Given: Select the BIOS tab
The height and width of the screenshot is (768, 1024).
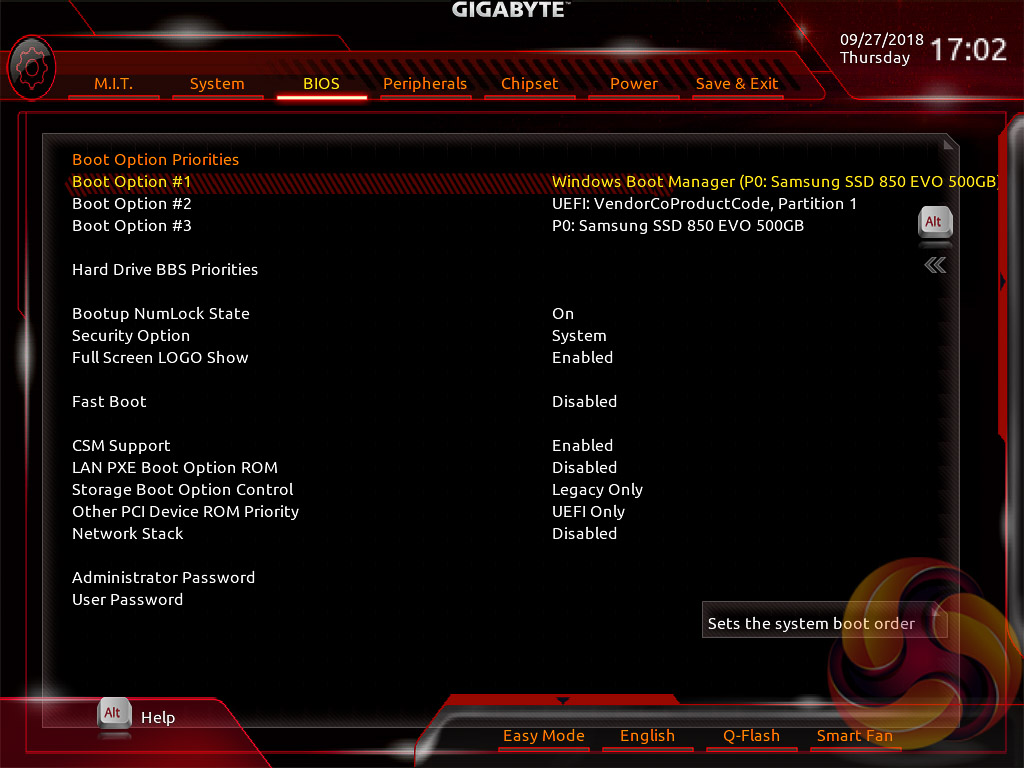Looking at the screenshot, I should [x=321, y=84].
